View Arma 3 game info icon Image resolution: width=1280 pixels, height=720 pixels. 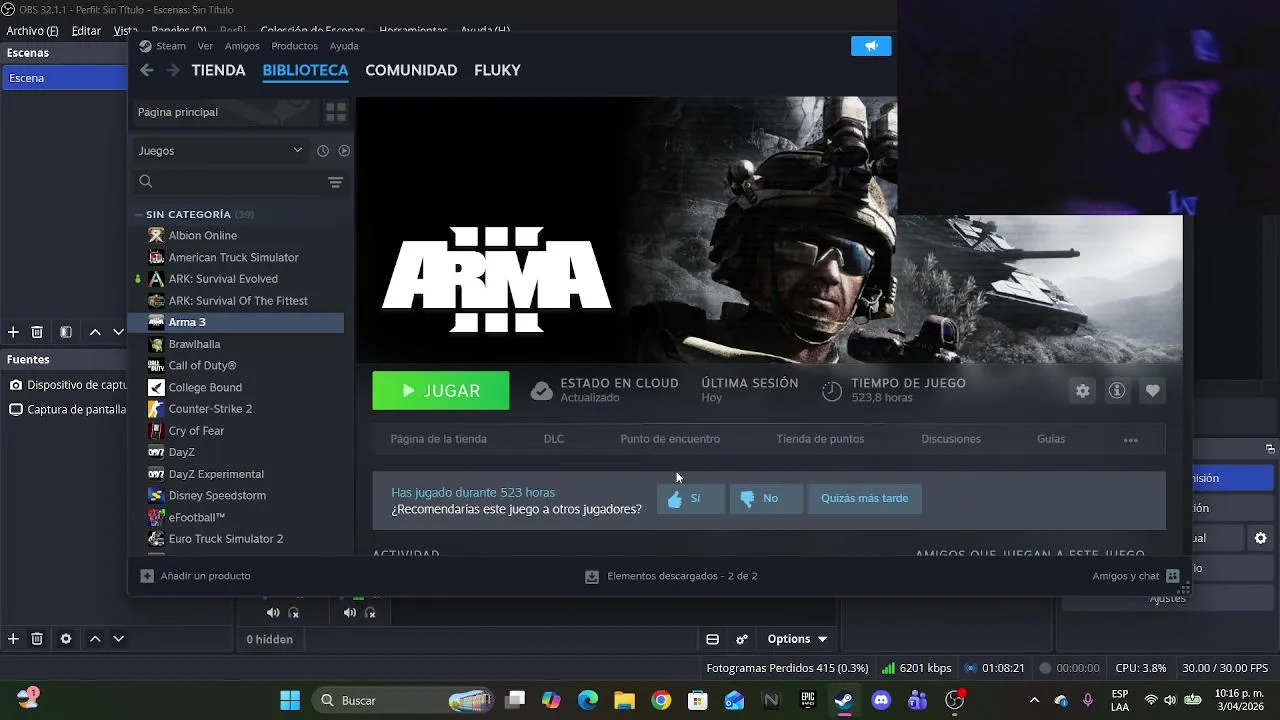click(x=1117, y=391)
